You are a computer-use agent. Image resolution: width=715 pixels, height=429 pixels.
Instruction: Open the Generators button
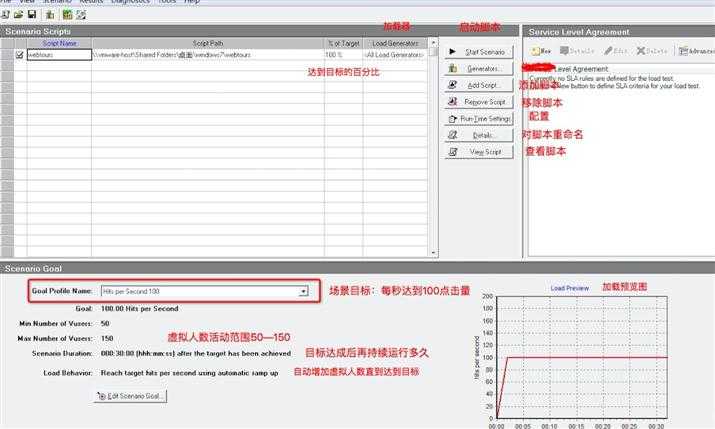coord(479,68)
